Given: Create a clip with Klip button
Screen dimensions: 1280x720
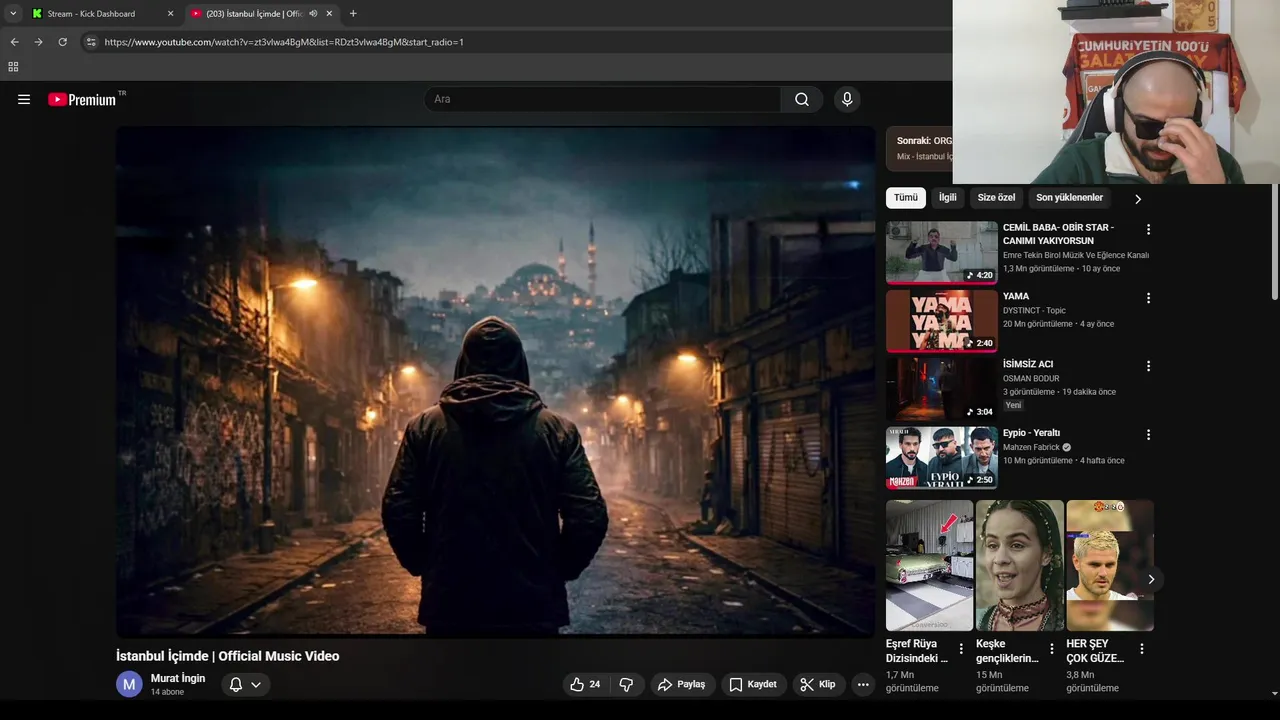Looking at the screenshot, I should click(817, 684).
